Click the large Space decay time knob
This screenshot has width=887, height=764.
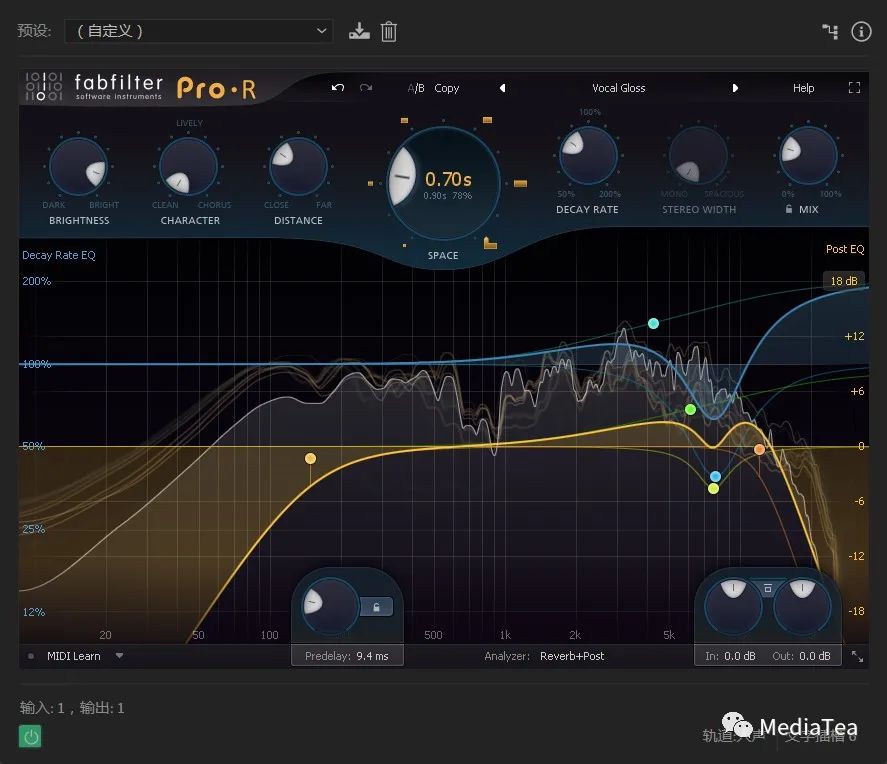click(443, 183)
